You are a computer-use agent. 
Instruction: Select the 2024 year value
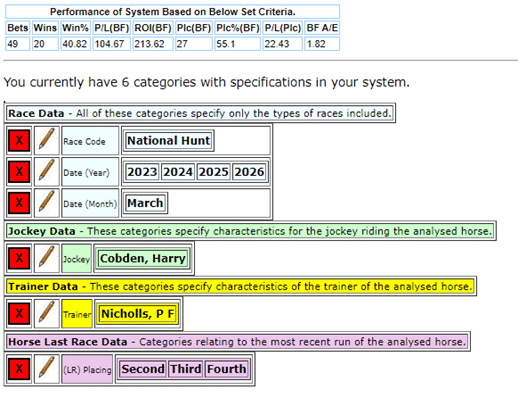click(x=178, y=172)
